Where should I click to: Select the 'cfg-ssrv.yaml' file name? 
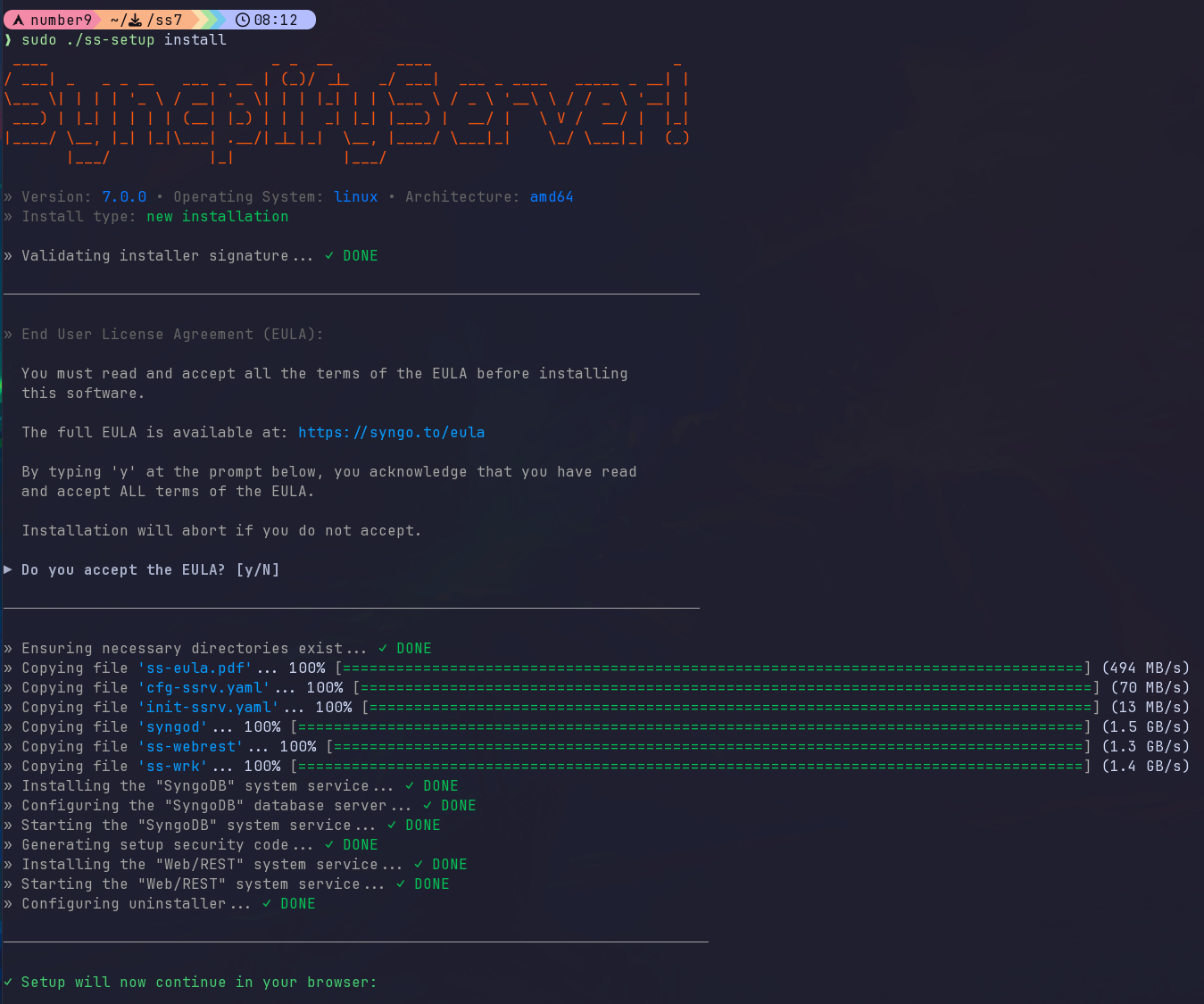[x=204, y=687]
